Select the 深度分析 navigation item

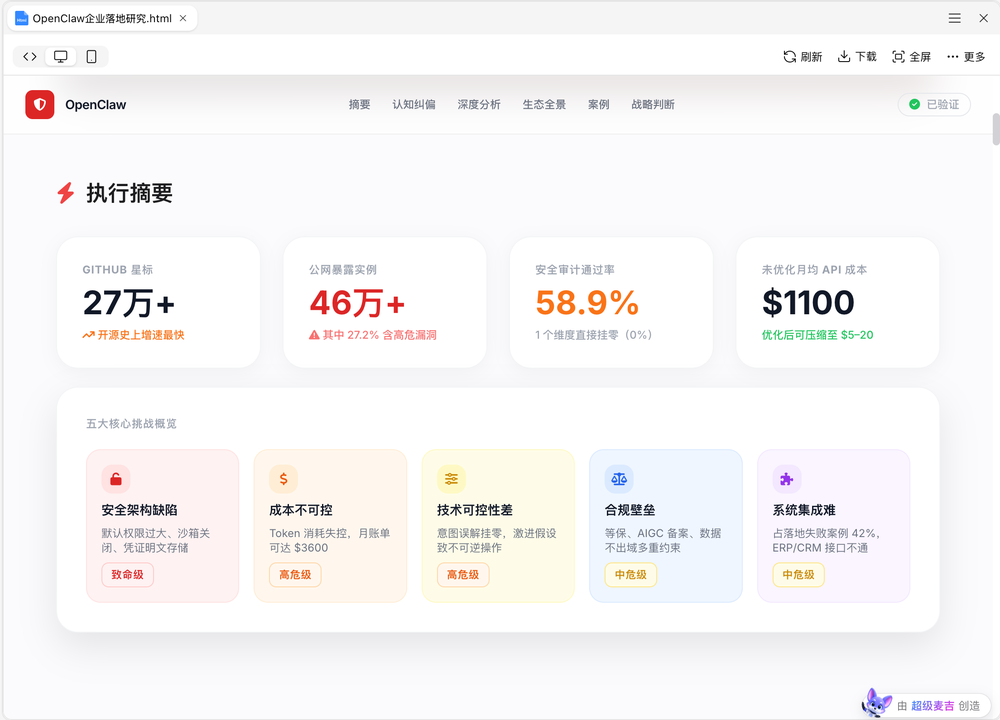point(478,104)
